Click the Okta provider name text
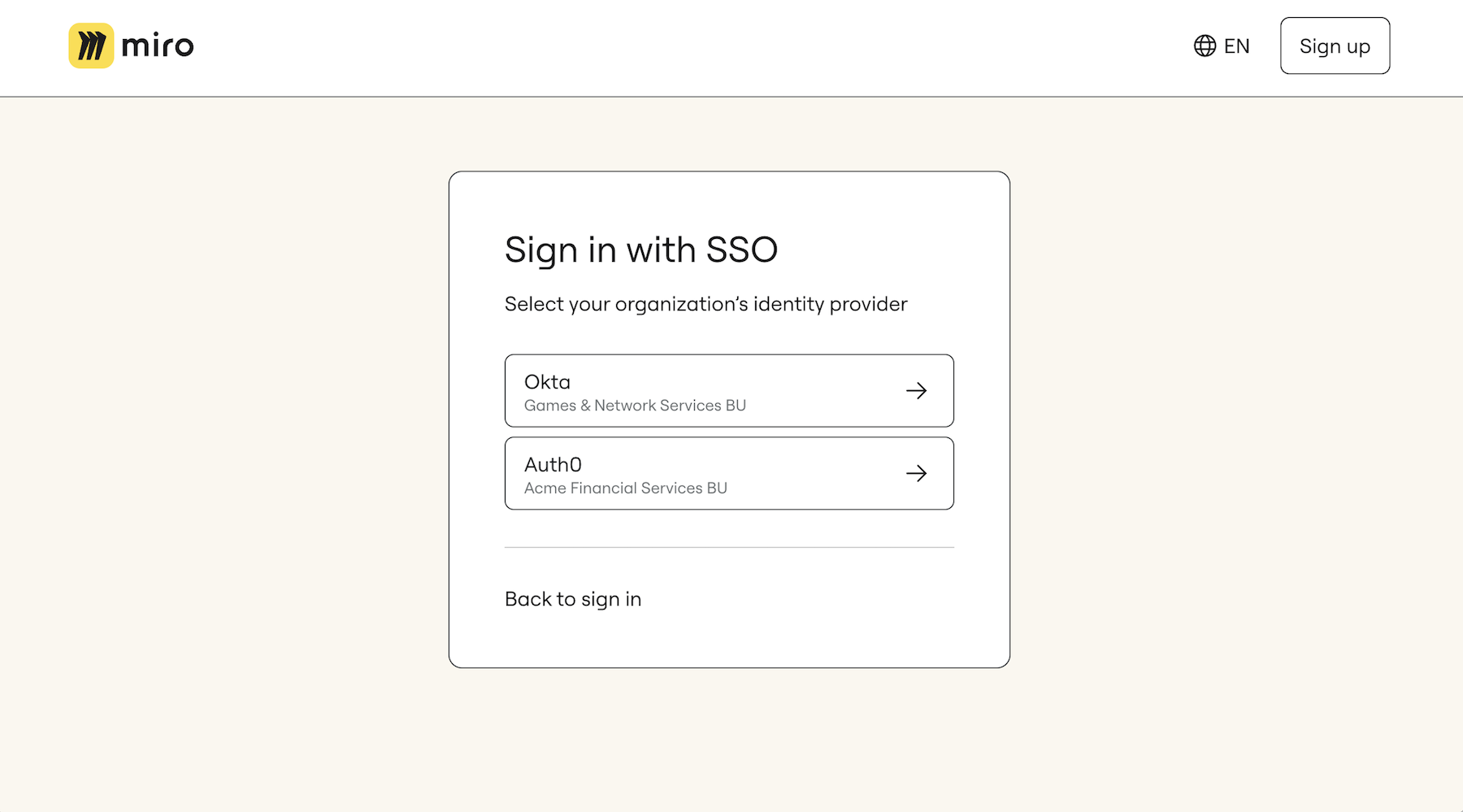 click(x=547, y=382)
